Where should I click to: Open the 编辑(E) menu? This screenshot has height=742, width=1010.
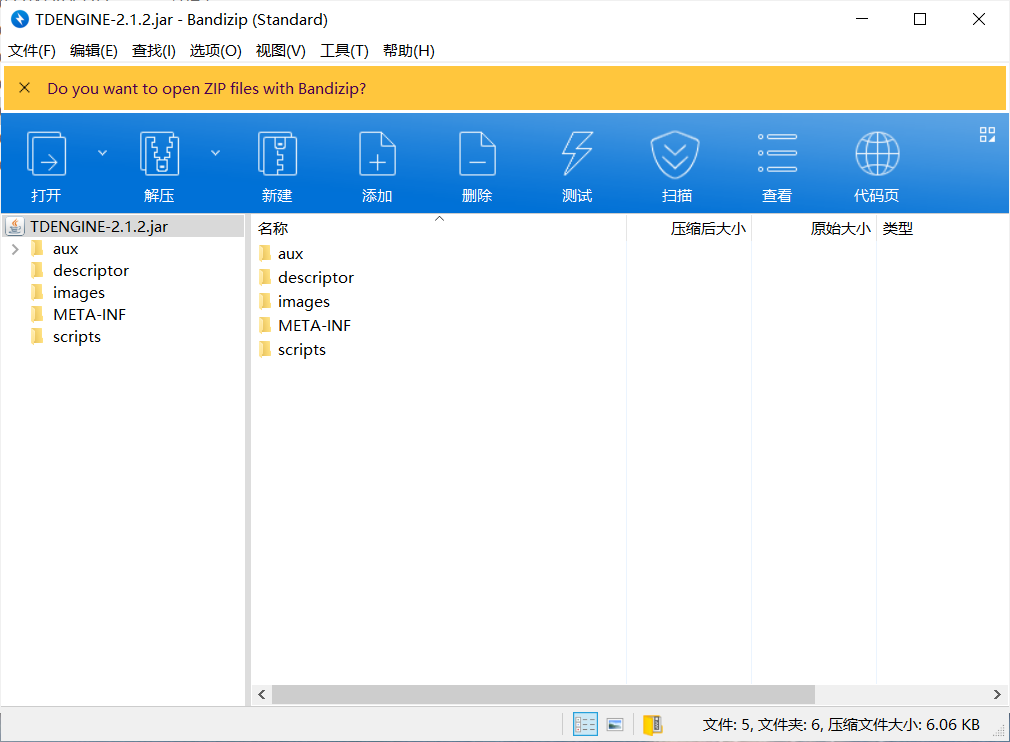point(94,51)
